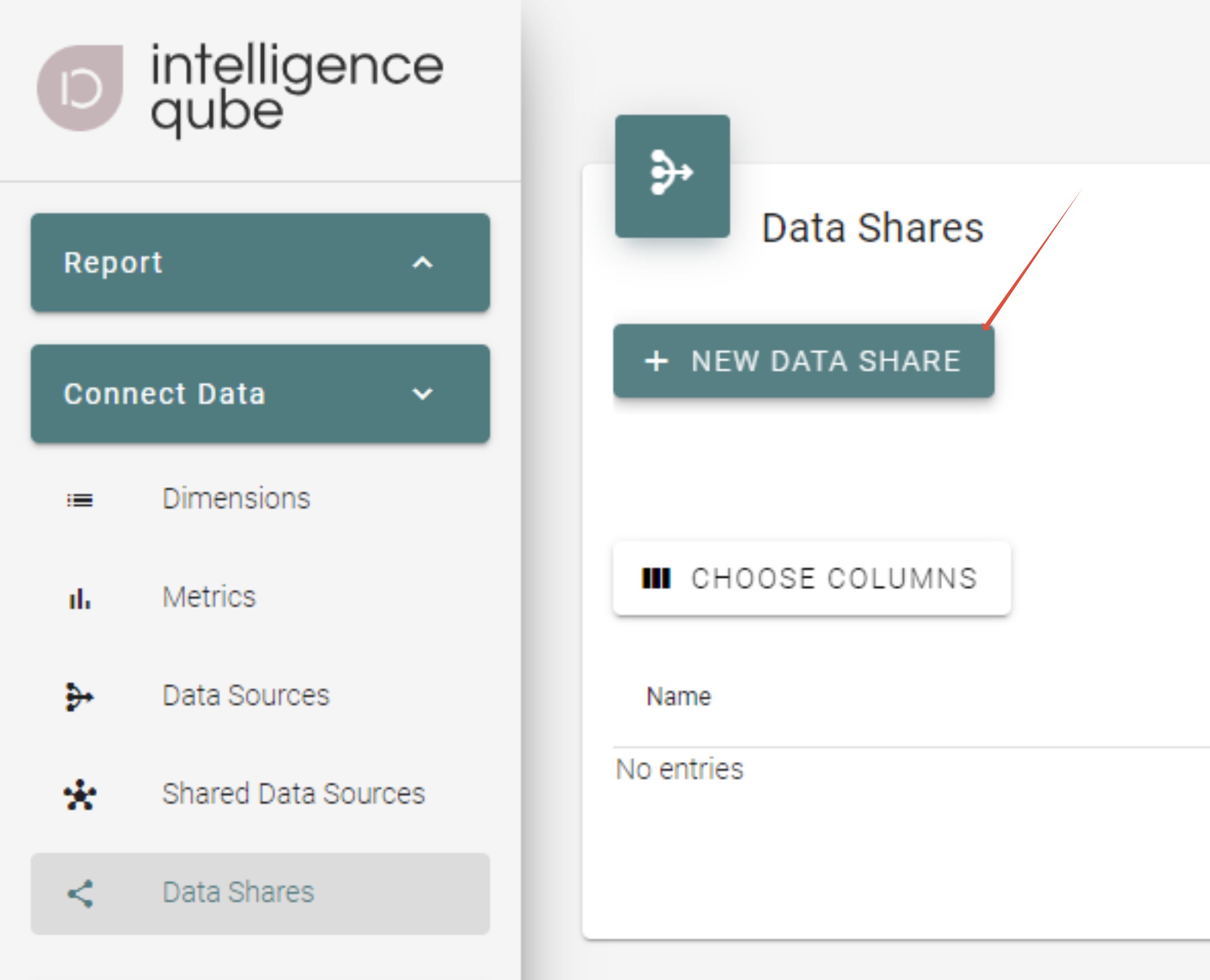Viewport: 1210px width, 980px height.
Task: Sort by the Name column header
Action: [679, 696]
